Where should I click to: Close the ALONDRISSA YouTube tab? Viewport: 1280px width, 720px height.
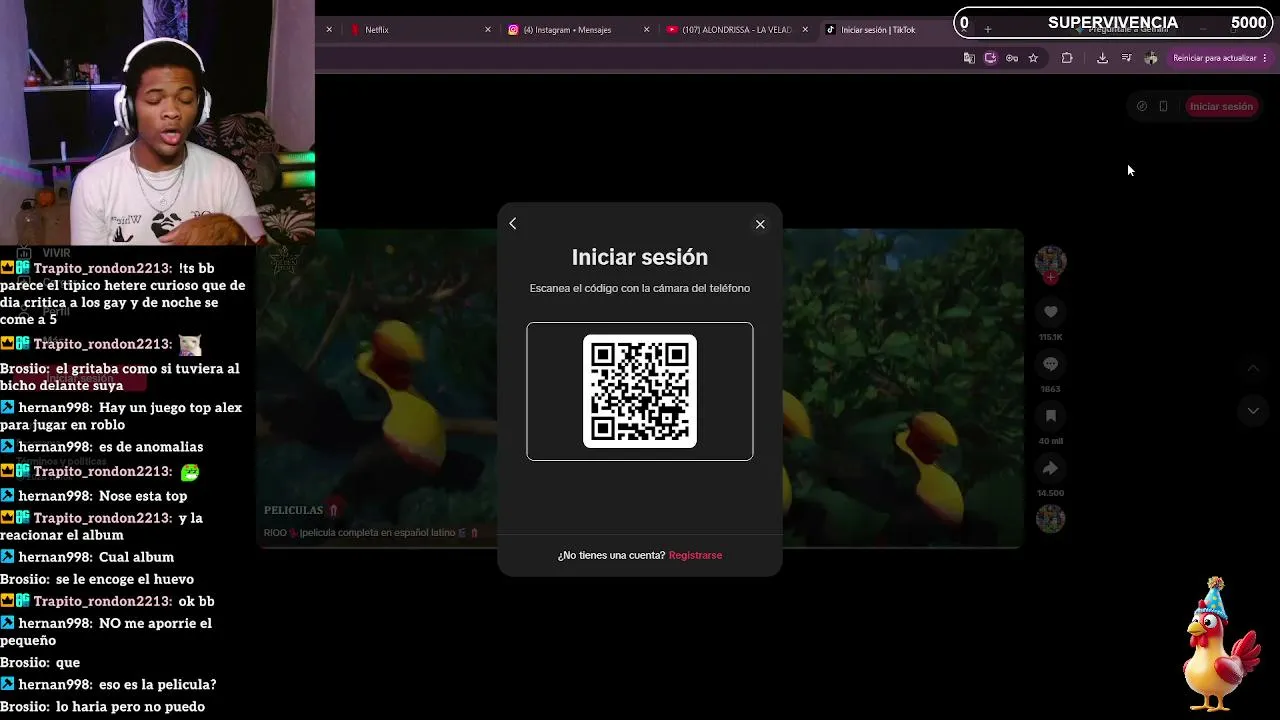tap(805, 30)
